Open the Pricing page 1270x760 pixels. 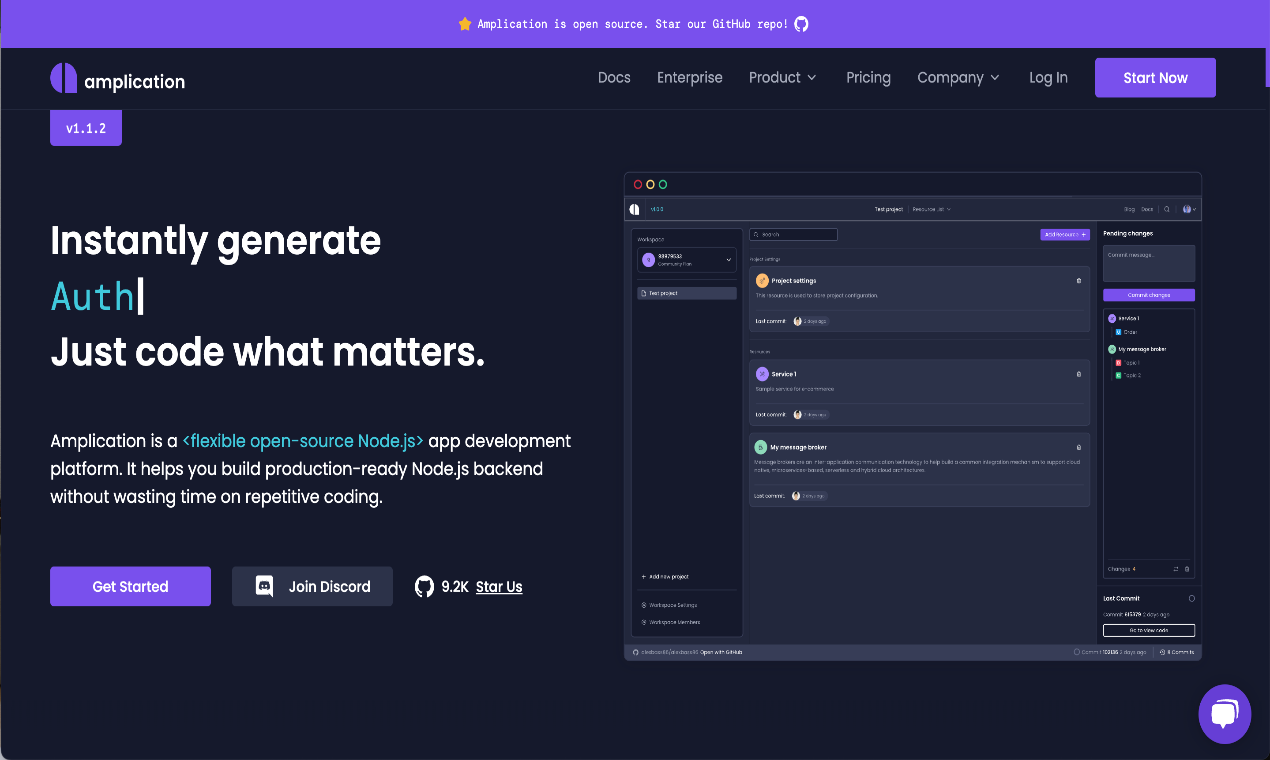[x=868, y=77]
